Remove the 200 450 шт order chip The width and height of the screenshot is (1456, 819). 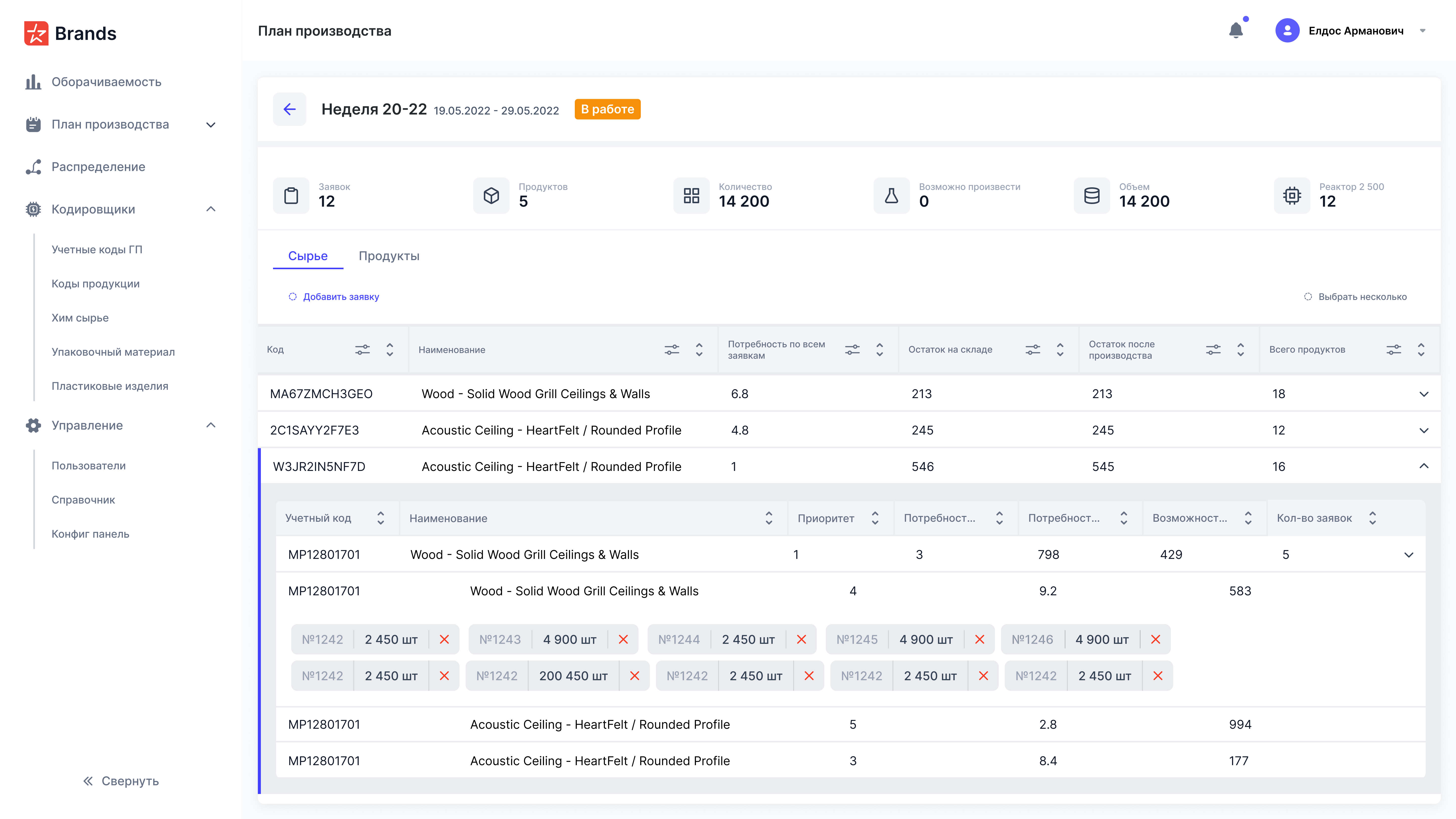point(634,675)
